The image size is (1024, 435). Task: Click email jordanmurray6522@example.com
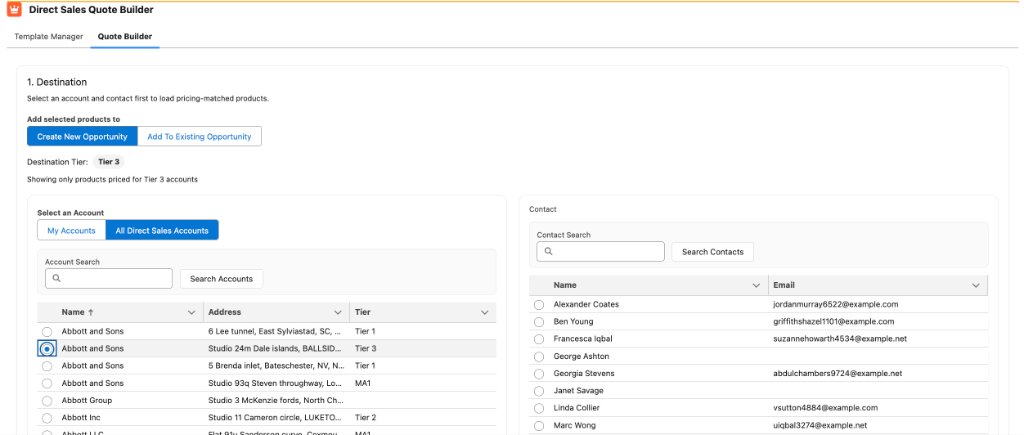(836, 304)
